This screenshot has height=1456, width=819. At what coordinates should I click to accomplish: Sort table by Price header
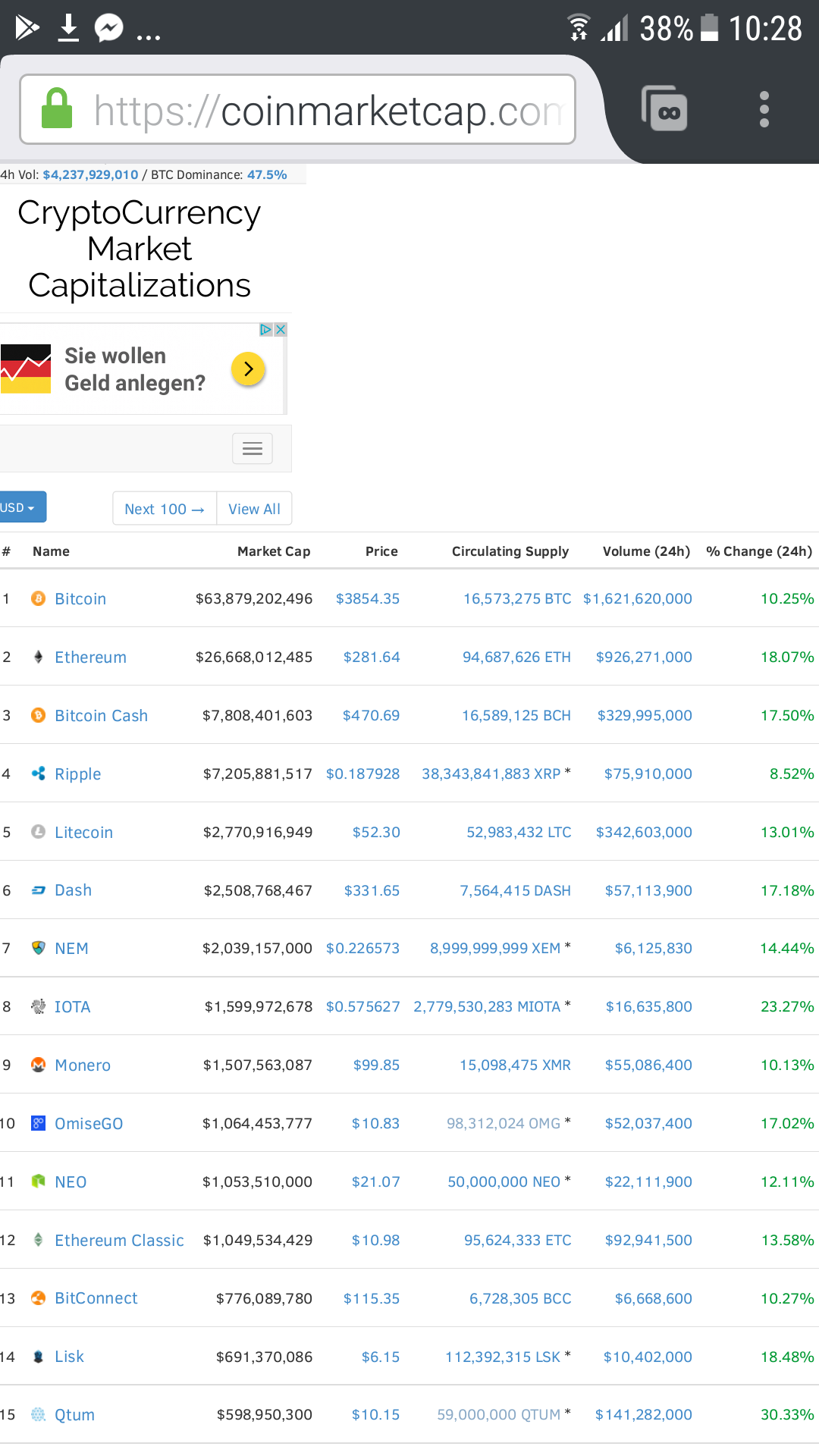[381, 551]
